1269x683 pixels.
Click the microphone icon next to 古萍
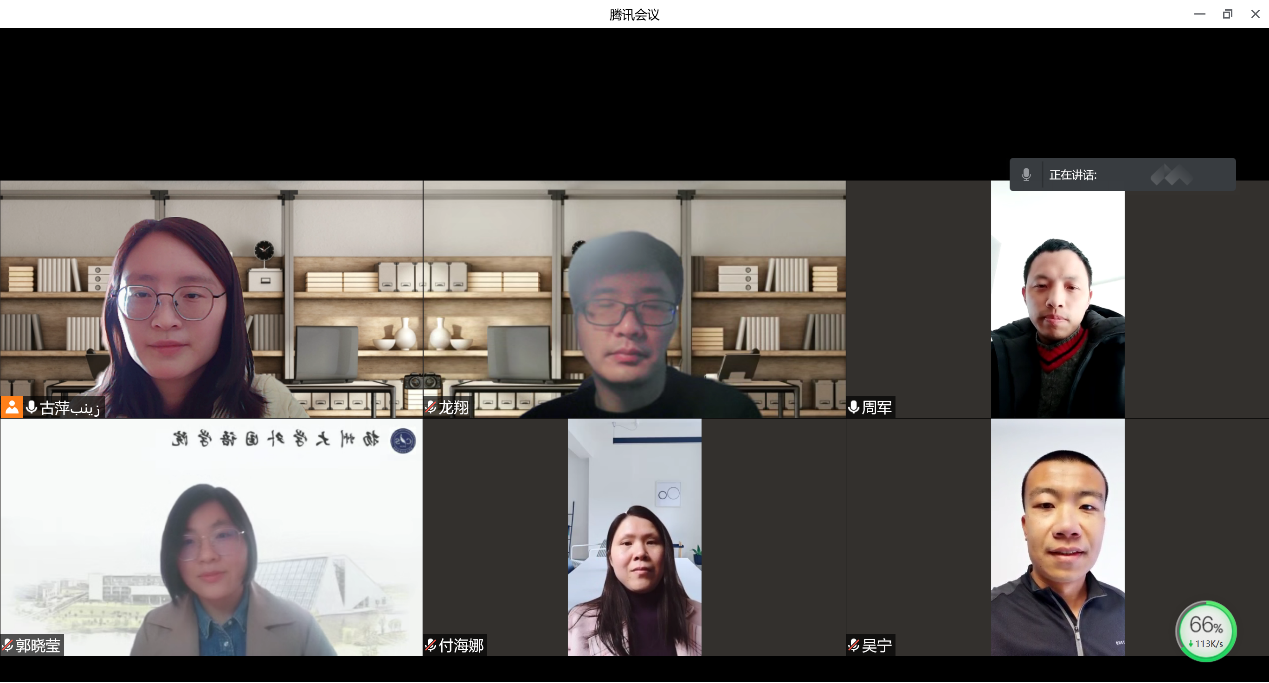(x=32, y=408)
